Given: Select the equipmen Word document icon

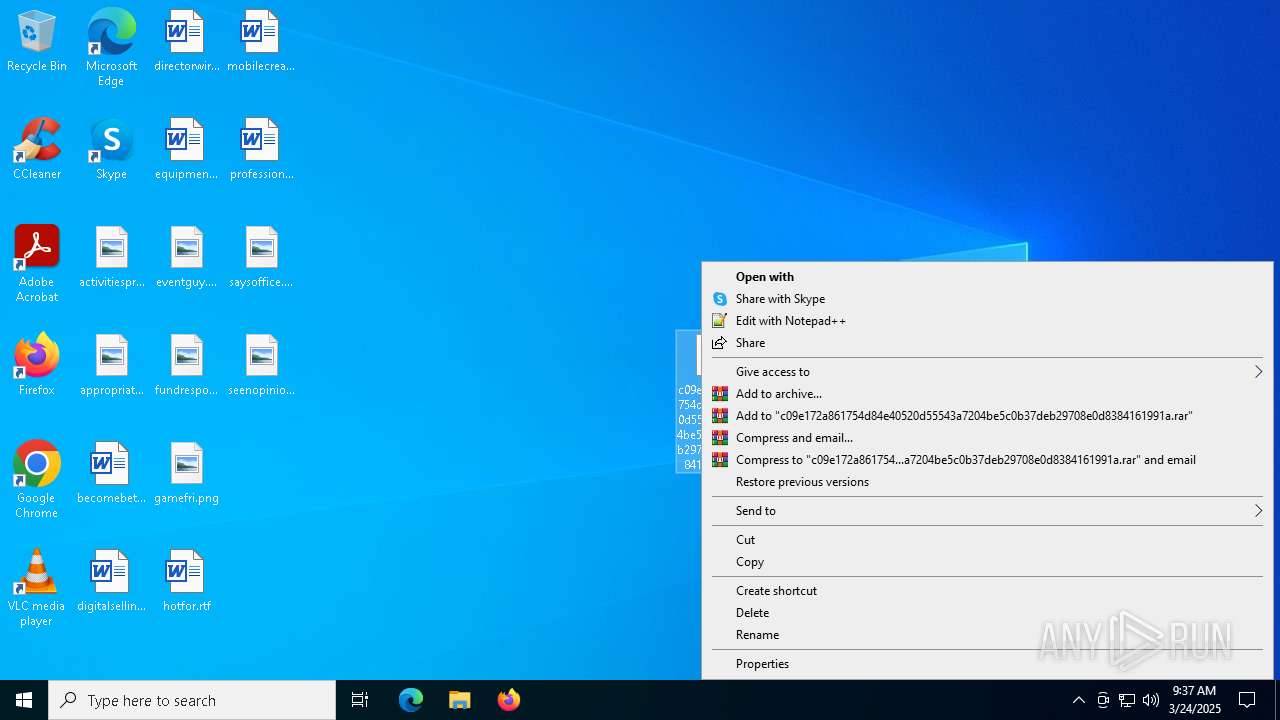Looking at the screenshot, I should (x=186, y=150).
